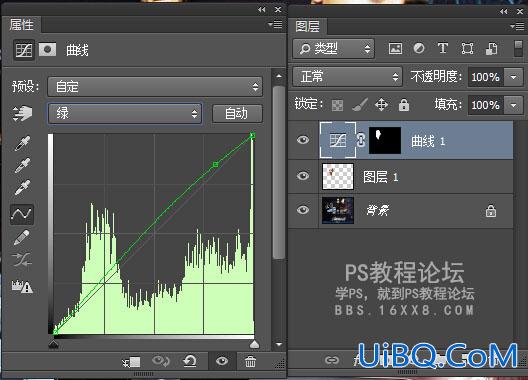Collapse the Layers panel double-arrow
Image resolution: width=528 pixels, height=380 pixels.
[x=503, y=11]
